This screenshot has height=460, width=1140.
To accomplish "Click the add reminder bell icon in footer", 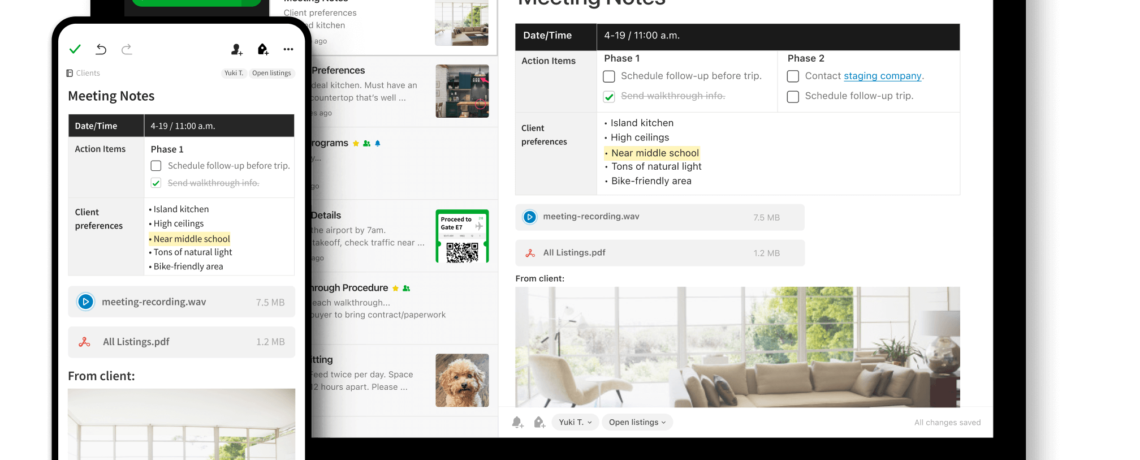I will point(517,422).
